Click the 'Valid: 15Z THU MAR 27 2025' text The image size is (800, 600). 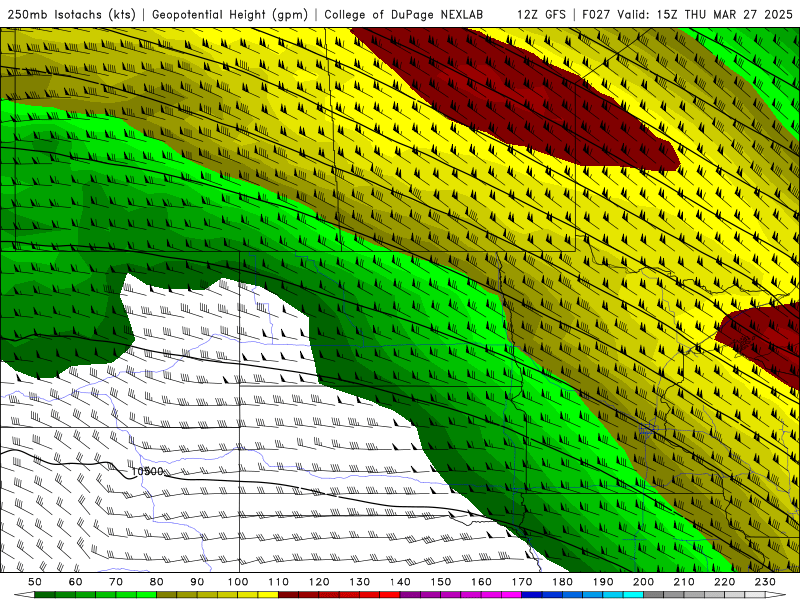(705, 14)
